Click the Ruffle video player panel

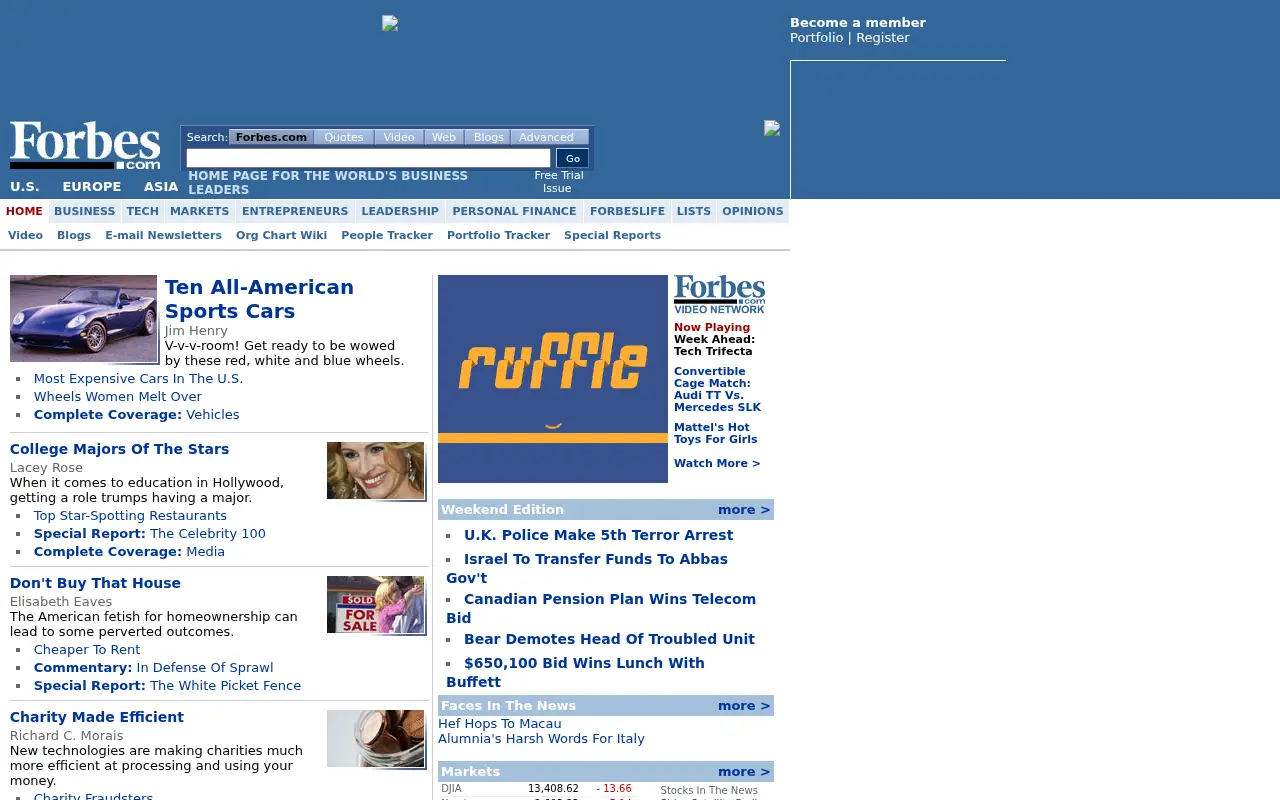tap(553, 379)
